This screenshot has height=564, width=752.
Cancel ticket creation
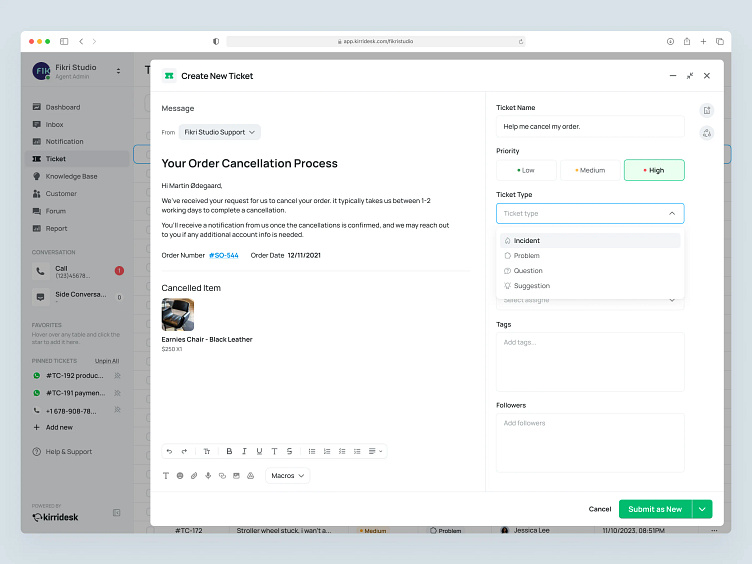point(600,509)
